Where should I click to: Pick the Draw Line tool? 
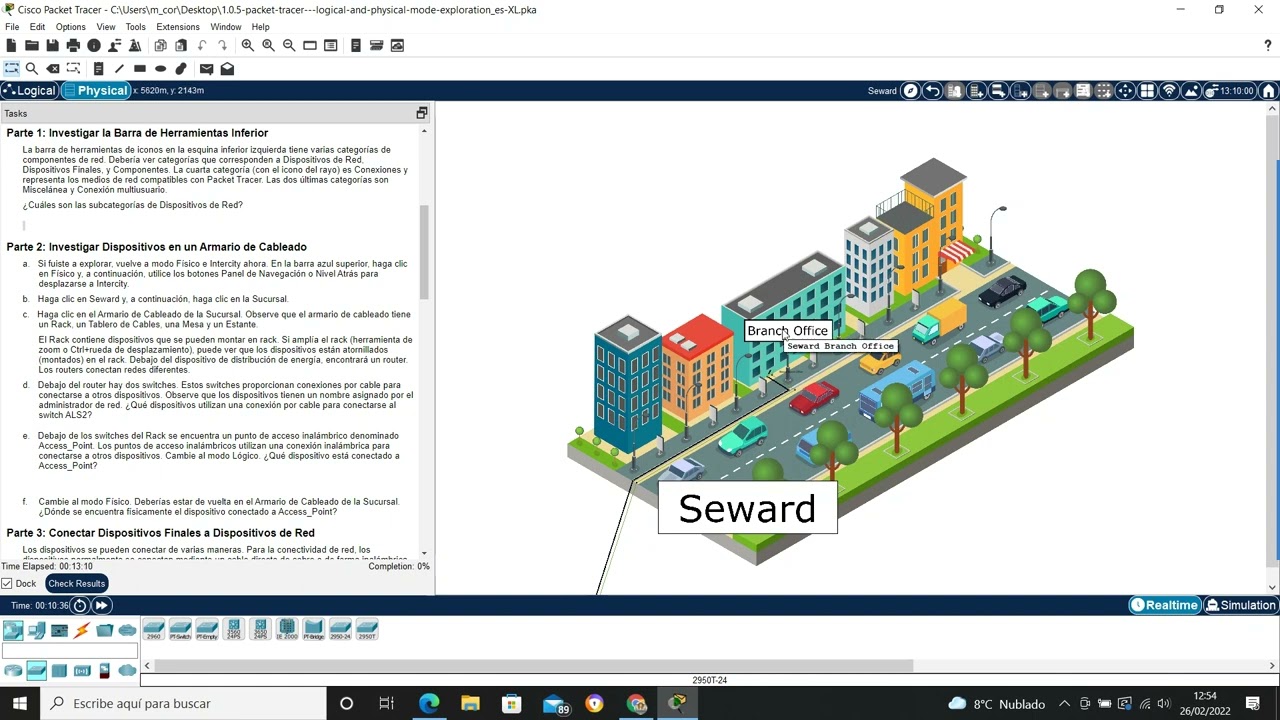[x=119, y=69]
